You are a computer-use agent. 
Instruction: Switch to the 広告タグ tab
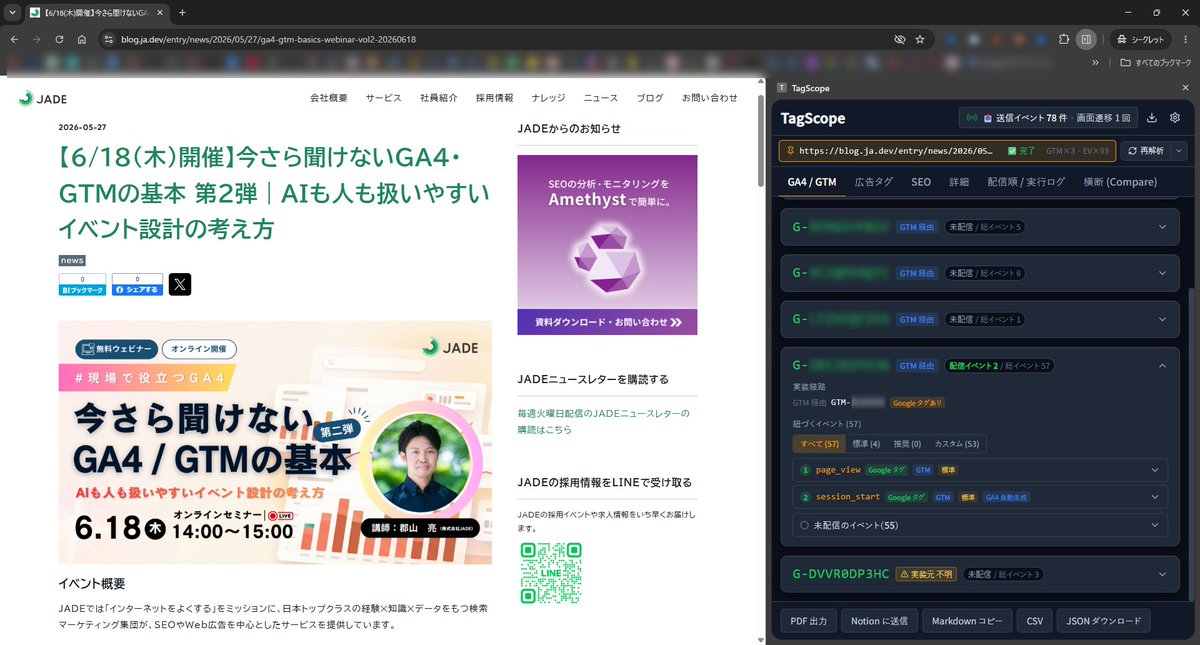tap(874, 182)
